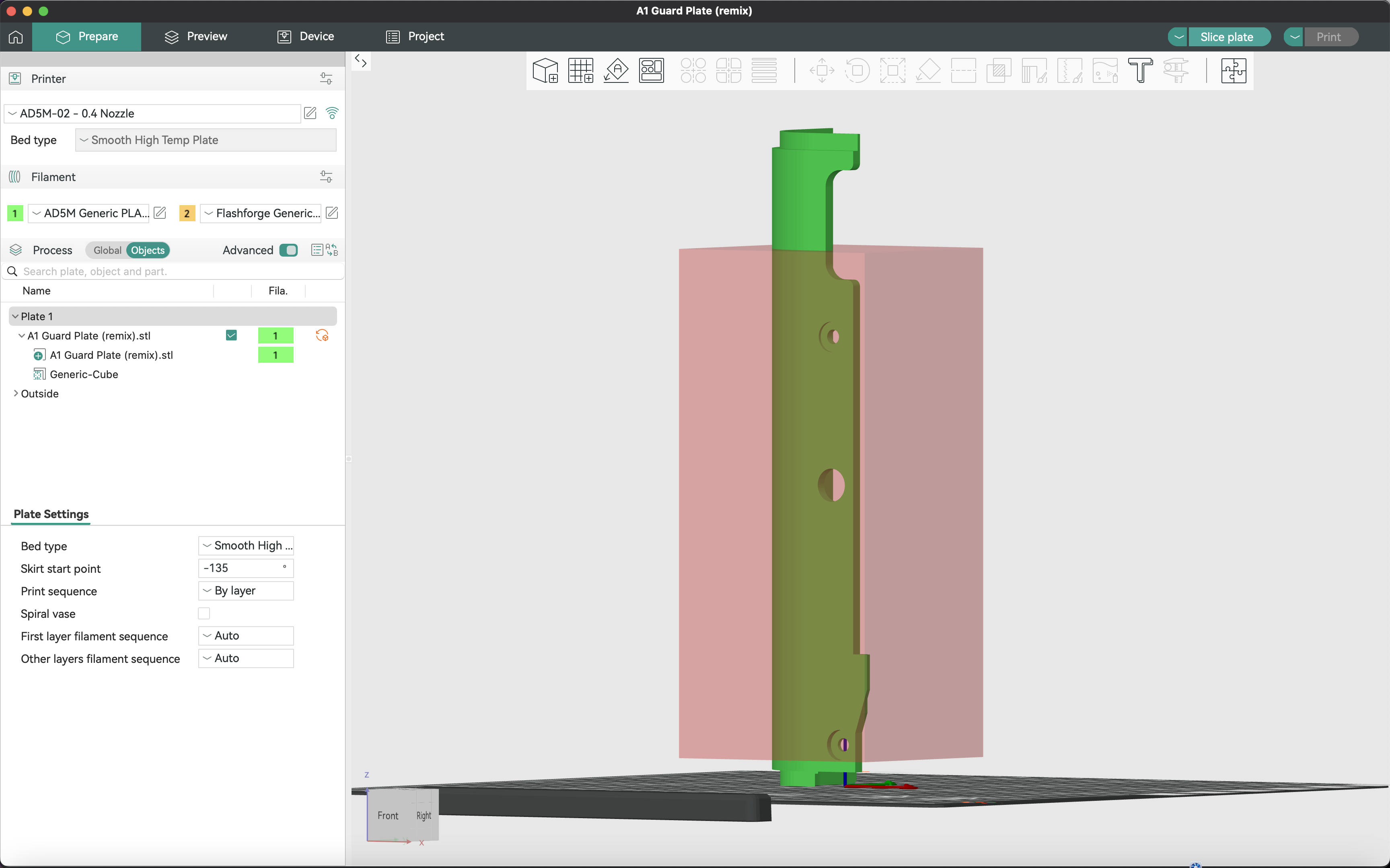1390x868 pixels.
Task: Toggle the Advanced settings switch
Action: [288, 250]
